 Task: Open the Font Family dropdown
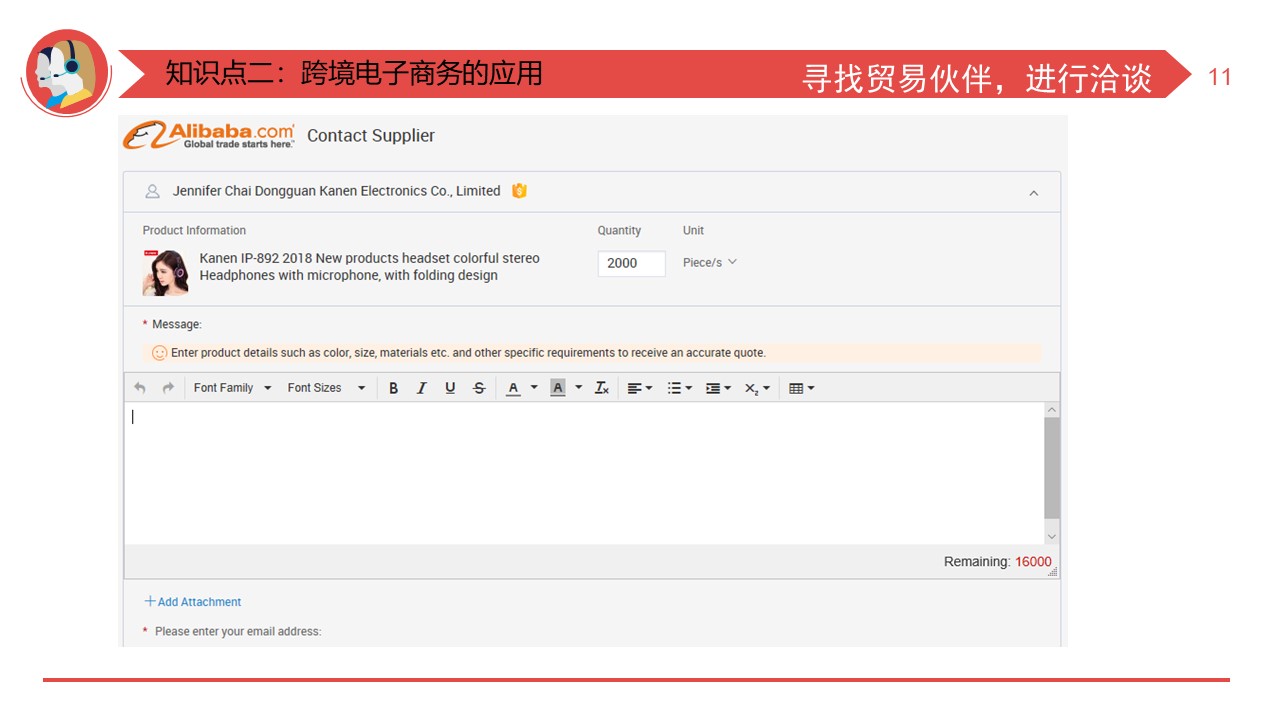tap(233, 388)
